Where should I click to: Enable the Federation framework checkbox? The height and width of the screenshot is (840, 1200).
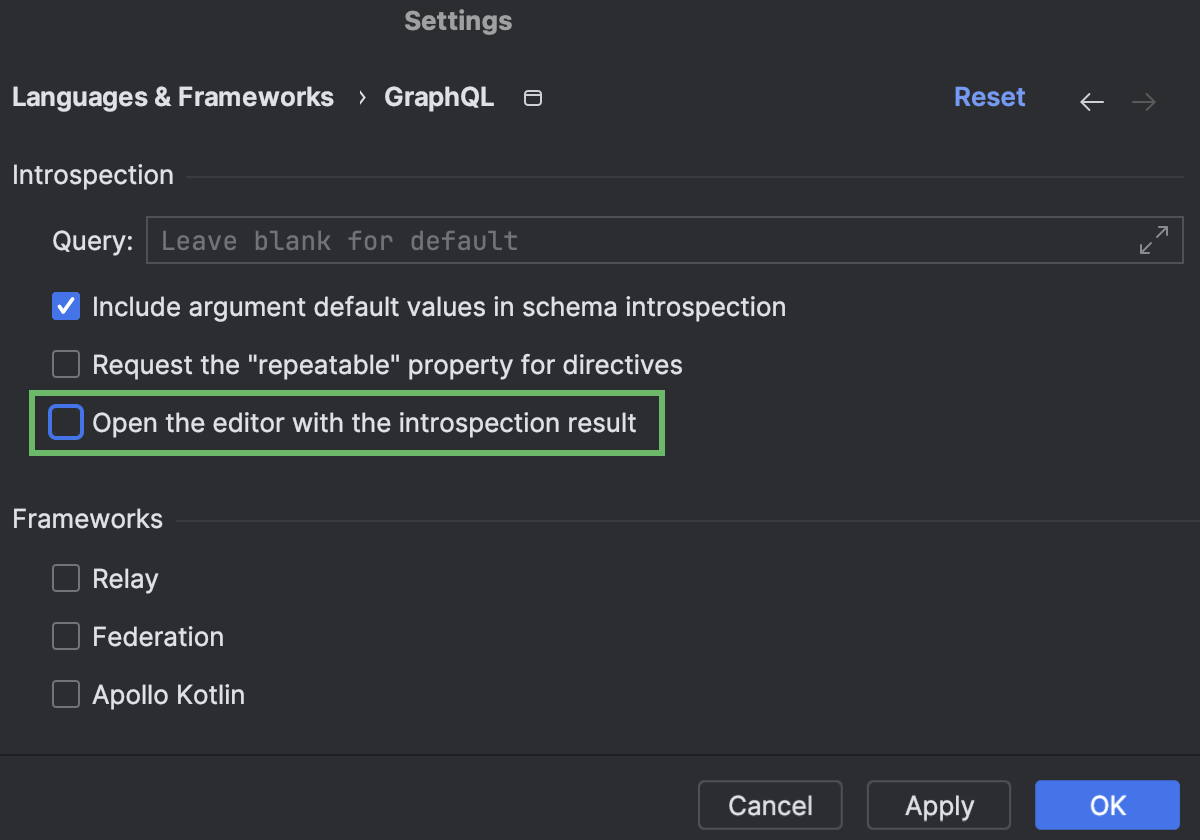66,636
